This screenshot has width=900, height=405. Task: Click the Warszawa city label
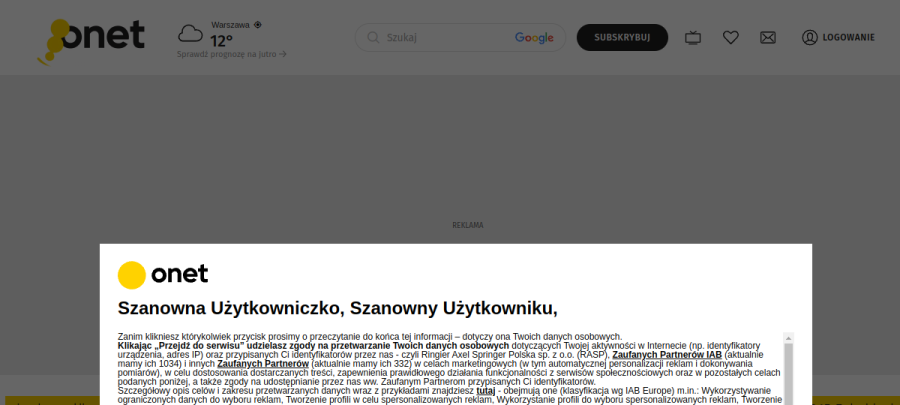point(230,25)
